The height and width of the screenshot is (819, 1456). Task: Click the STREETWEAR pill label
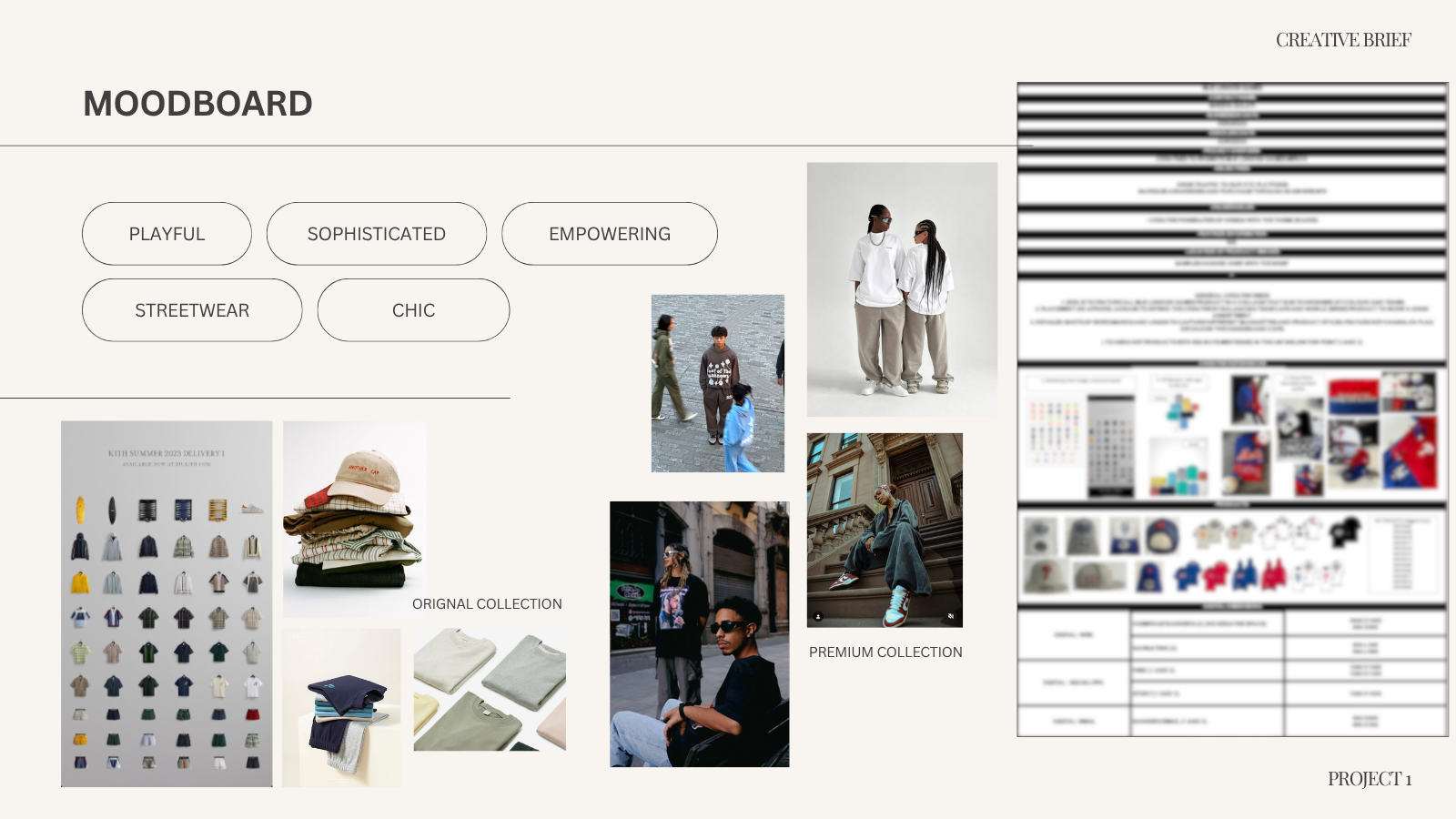pyautogui.click(x=192, y=310)
